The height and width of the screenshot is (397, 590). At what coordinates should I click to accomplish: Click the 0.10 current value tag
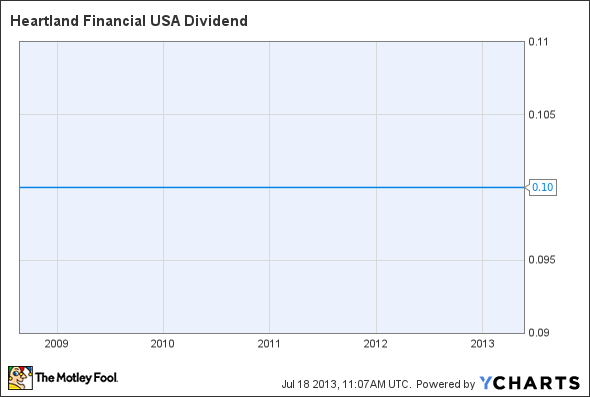(x=540, y=187)
